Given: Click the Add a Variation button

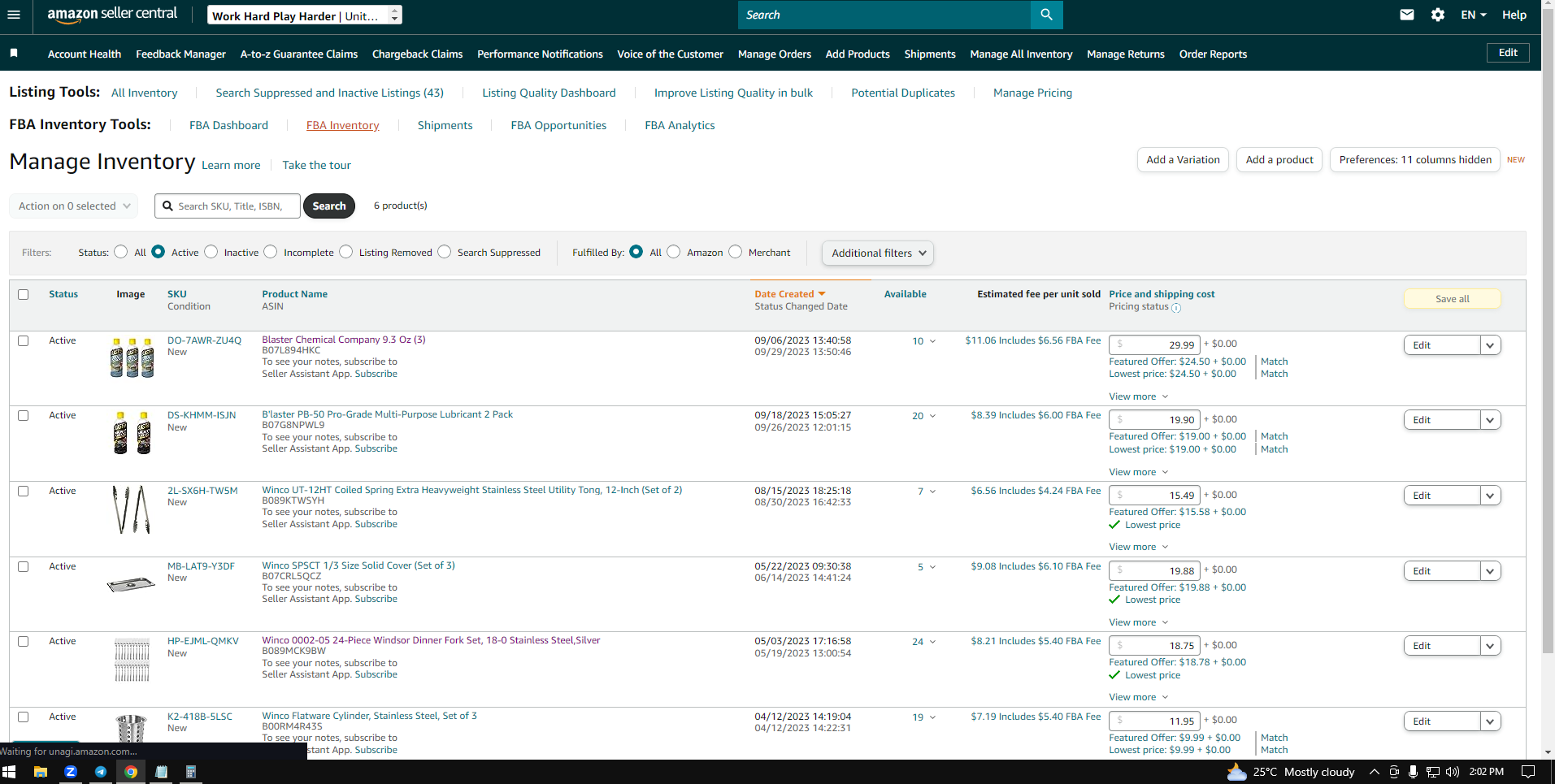Looking at the screenshot, I should pyautogui.click(x=1183, y=160).
